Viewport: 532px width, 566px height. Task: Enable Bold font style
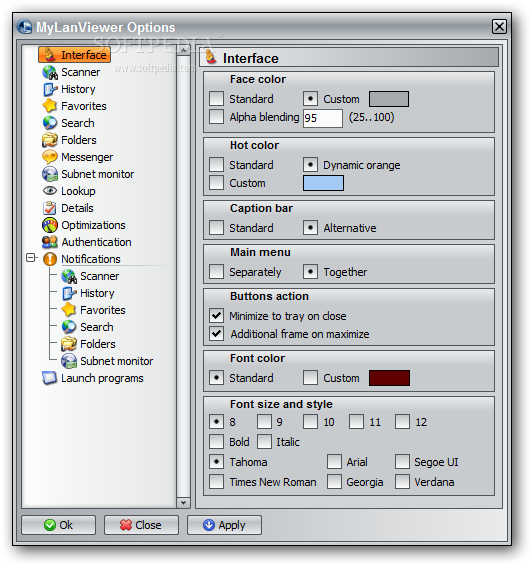[217, 441]
